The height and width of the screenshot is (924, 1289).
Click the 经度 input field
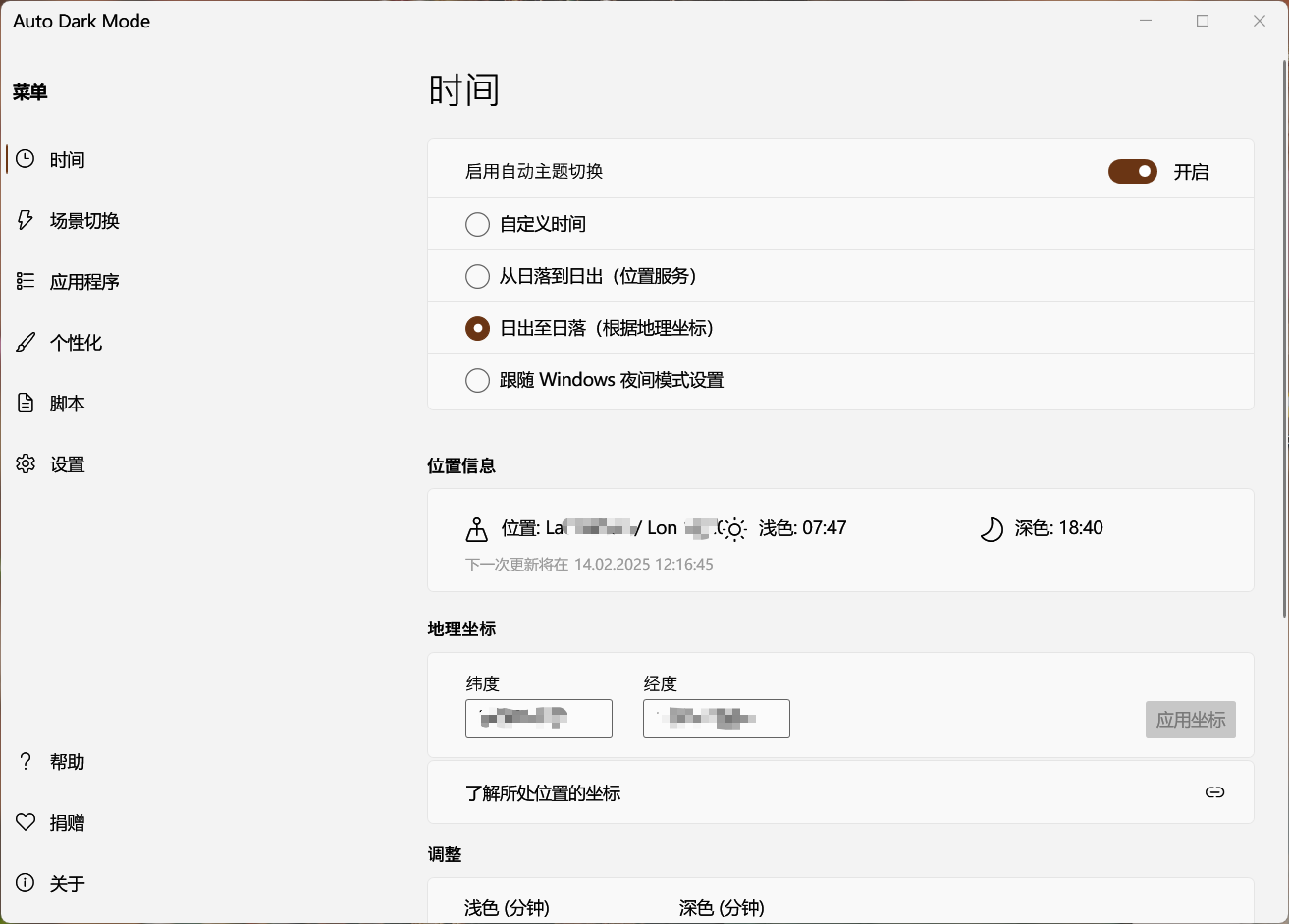pos(717,719)
